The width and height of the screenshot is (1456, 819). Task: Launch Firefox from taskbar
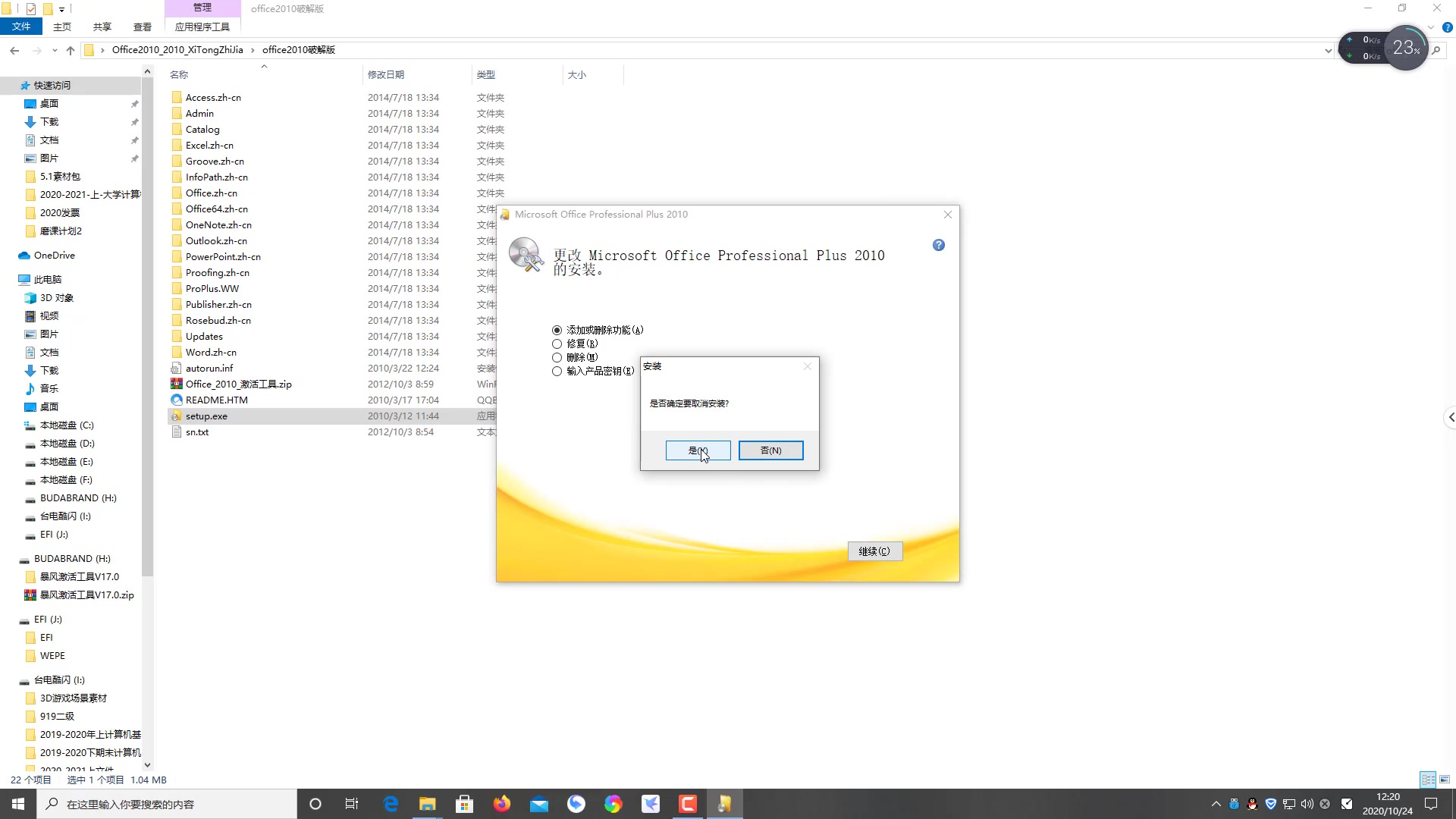point(502,804)
